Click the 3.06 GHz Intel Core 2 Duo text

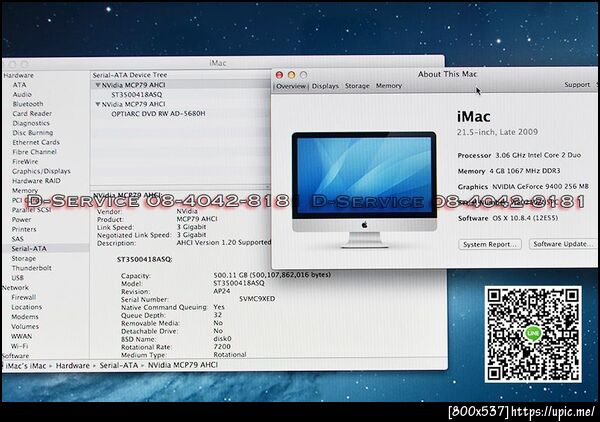point(538,155)
